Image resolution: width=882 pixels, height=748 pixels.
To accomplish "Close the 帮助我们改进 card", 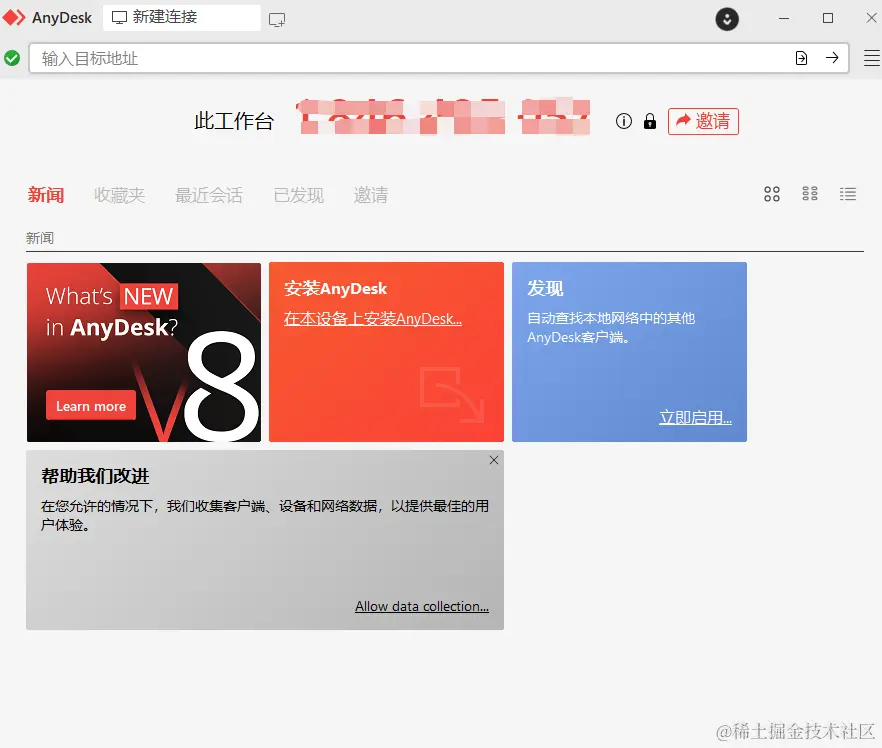I will pos(493,460).
